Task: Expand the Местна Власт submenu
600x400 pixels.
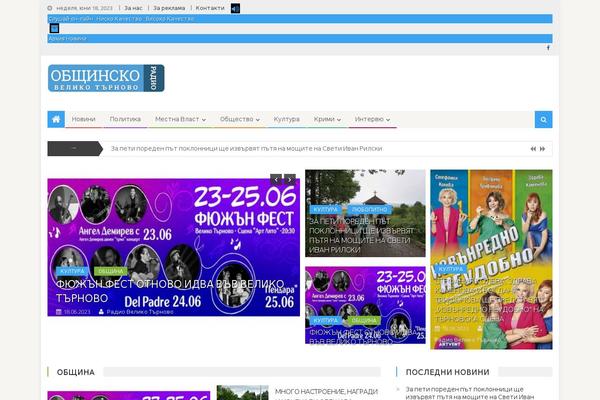Action: 180,119
